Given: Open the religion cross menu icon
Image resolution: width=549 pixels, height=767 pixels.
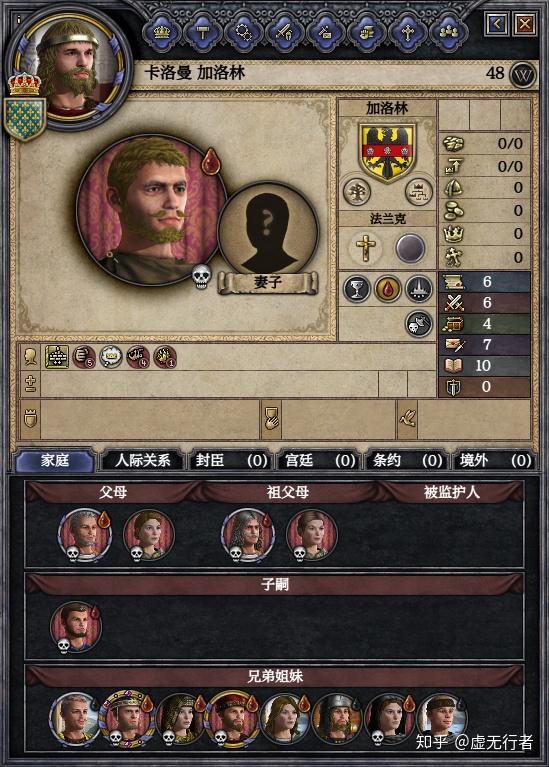Looking at the screenshot, I should coord(408,32).
